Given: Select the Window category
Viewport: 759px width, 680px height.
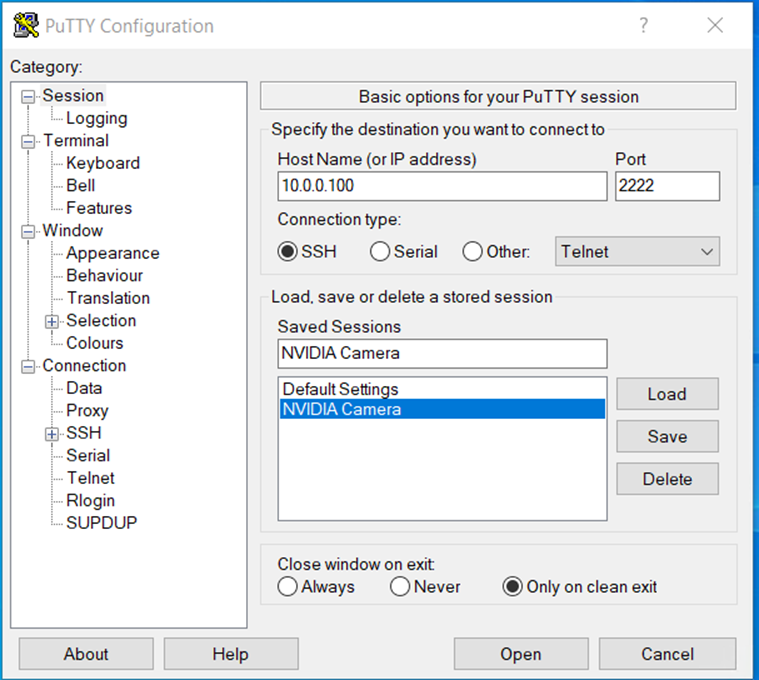Looking at the screenshot, I should pyautogui.click(x=73, y=230).
